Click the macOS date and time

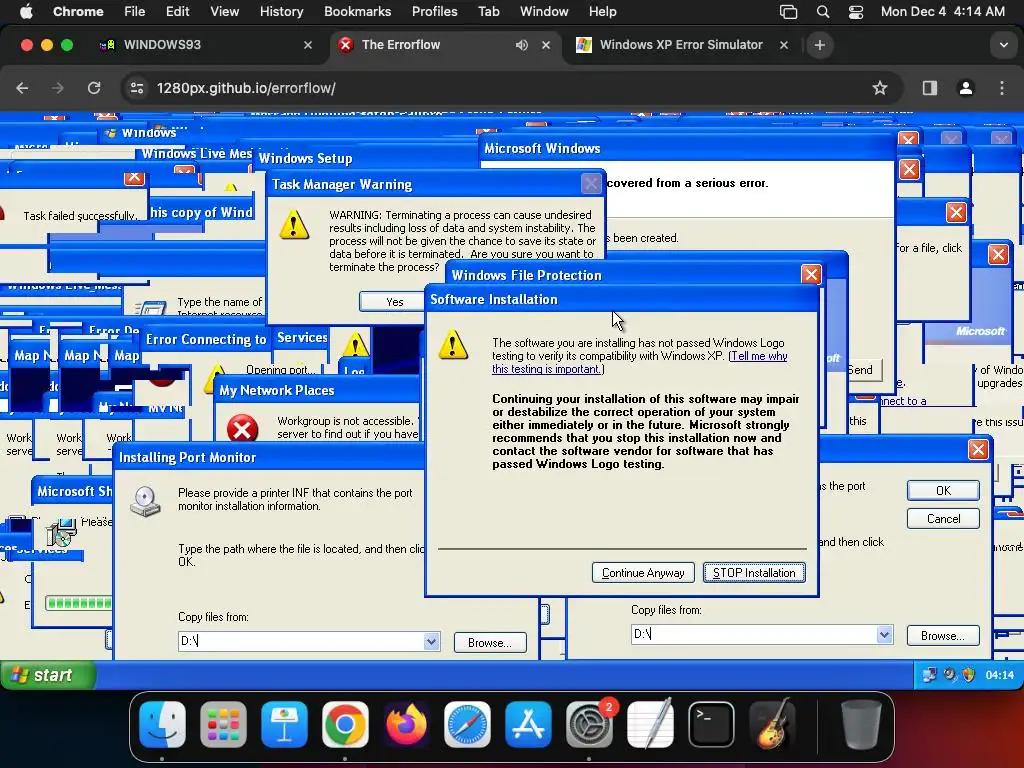pos(942,12)
